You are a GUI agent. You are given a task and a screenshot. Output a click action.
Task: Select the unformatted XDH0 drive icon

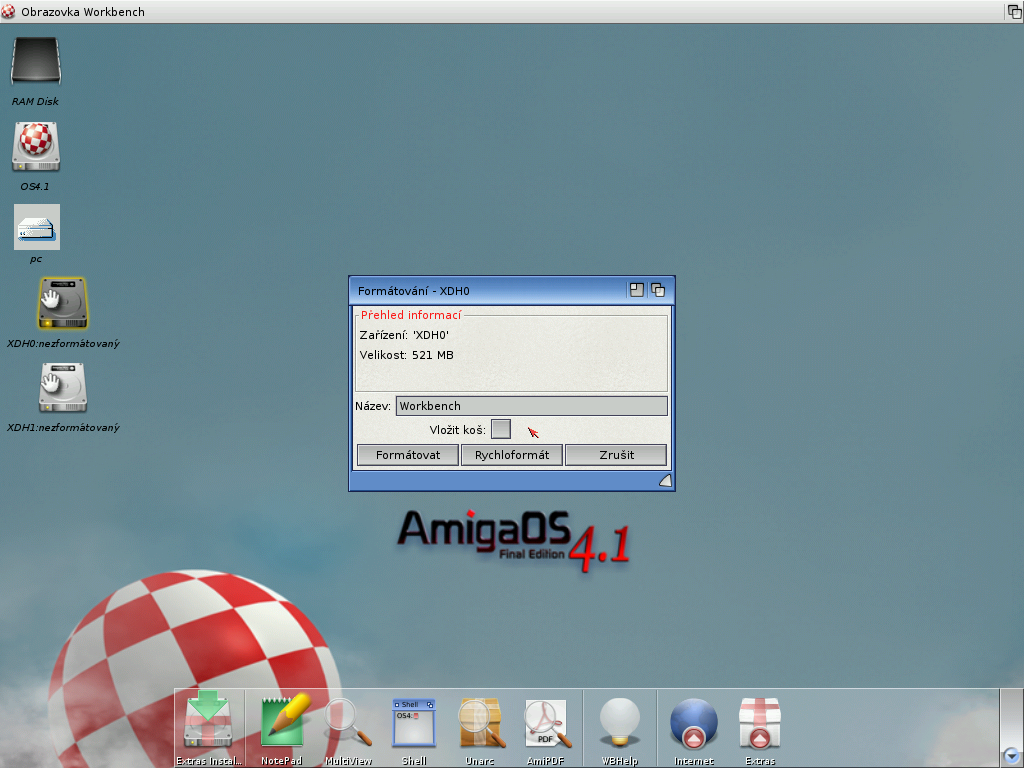[62, 303]
